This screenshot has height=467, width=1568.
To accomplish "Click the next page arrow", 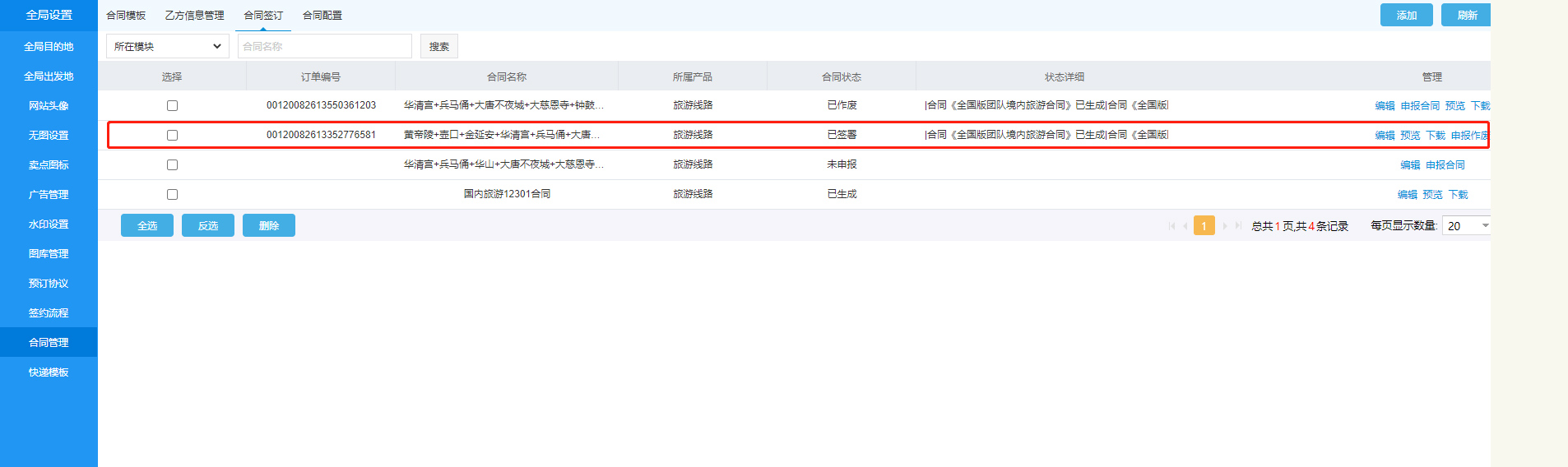I will click(1224, 226).
